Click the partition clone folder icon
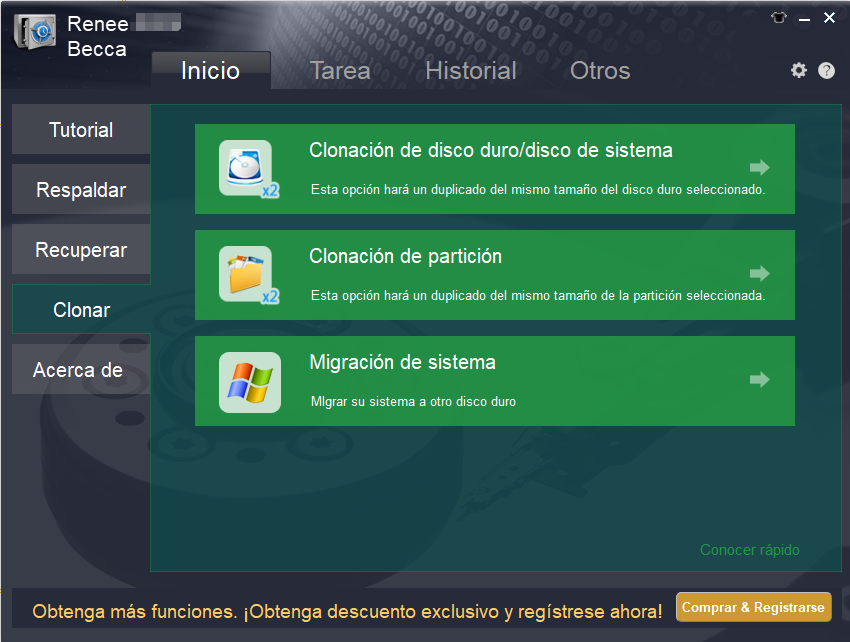850x642 pixels. point(247,274)
